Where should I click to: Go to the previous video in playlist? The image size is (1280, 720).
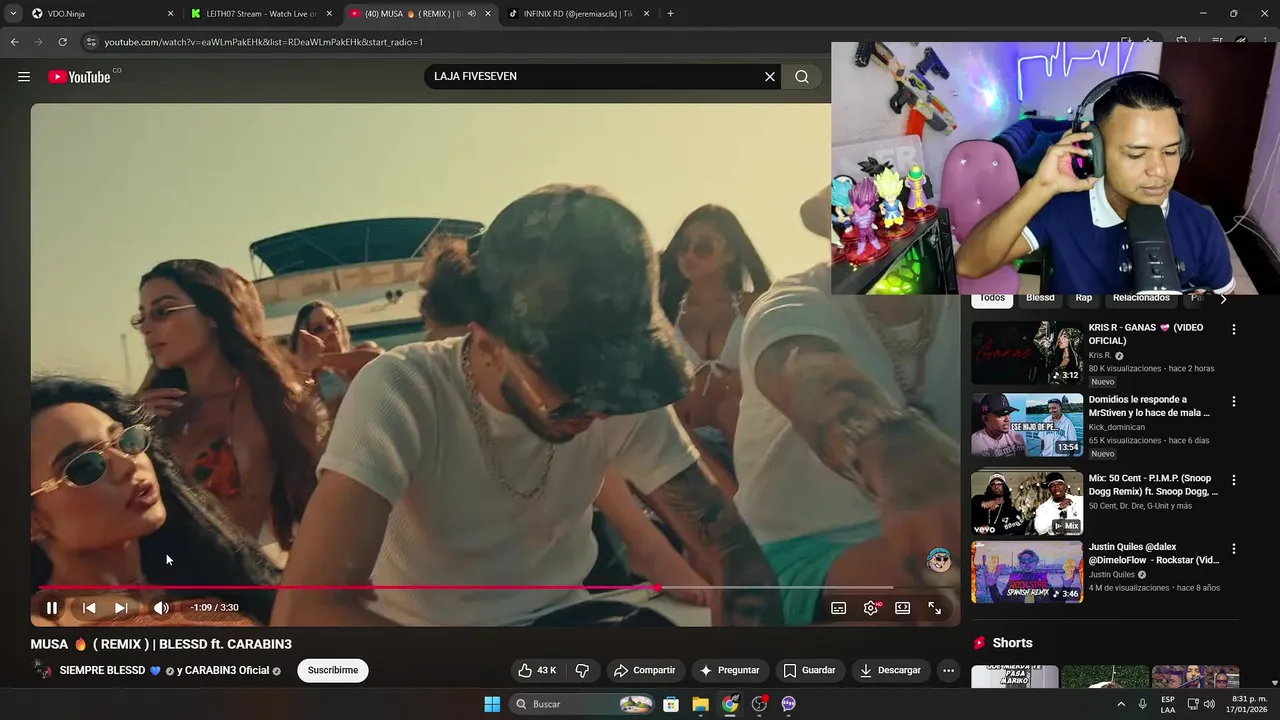click(89, 607)
